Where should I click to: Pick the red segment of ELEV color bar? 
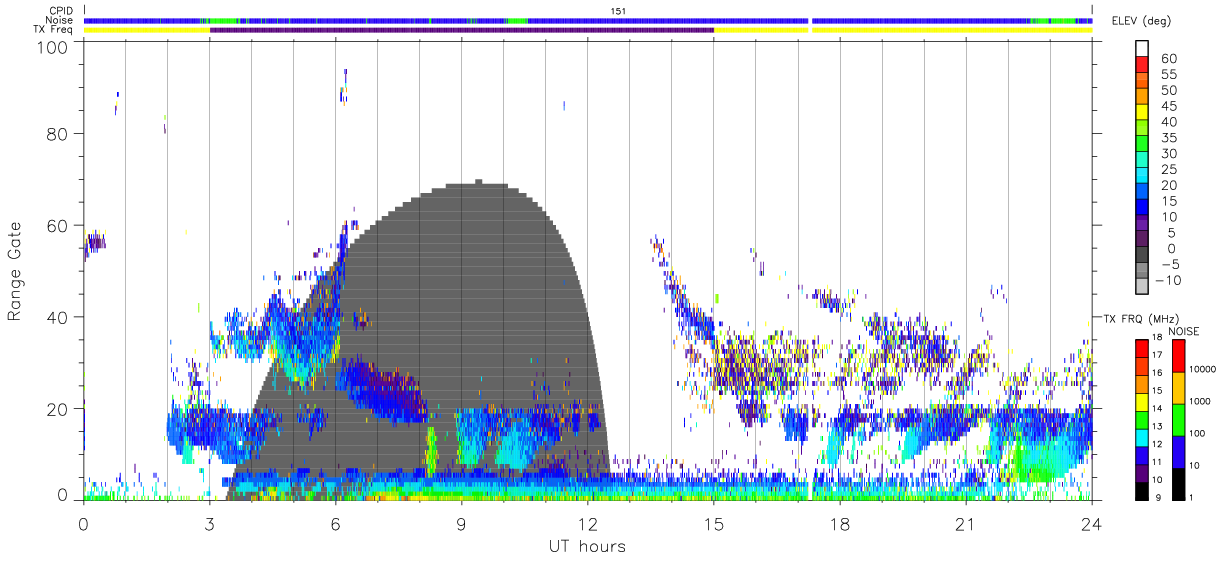(x=1141, y=65)
